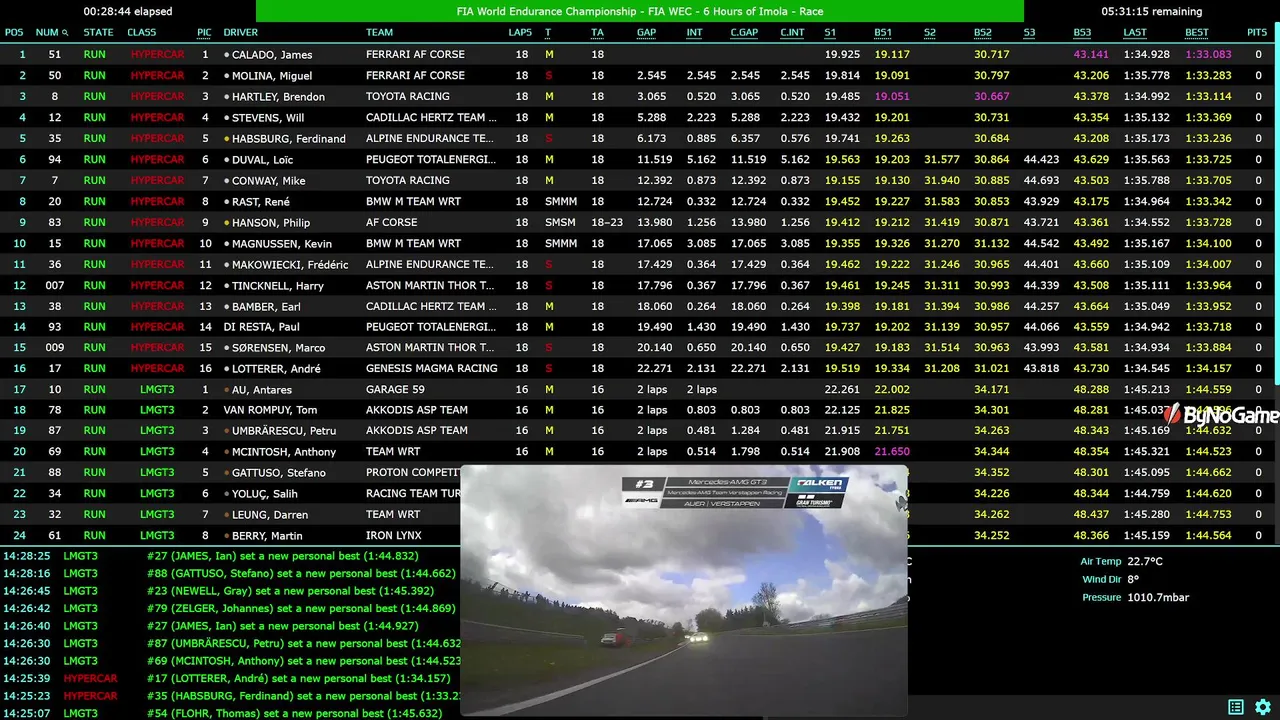Select driver BAMBER, Earl
The image size is (1280, 720).
(x=266, y=307)
